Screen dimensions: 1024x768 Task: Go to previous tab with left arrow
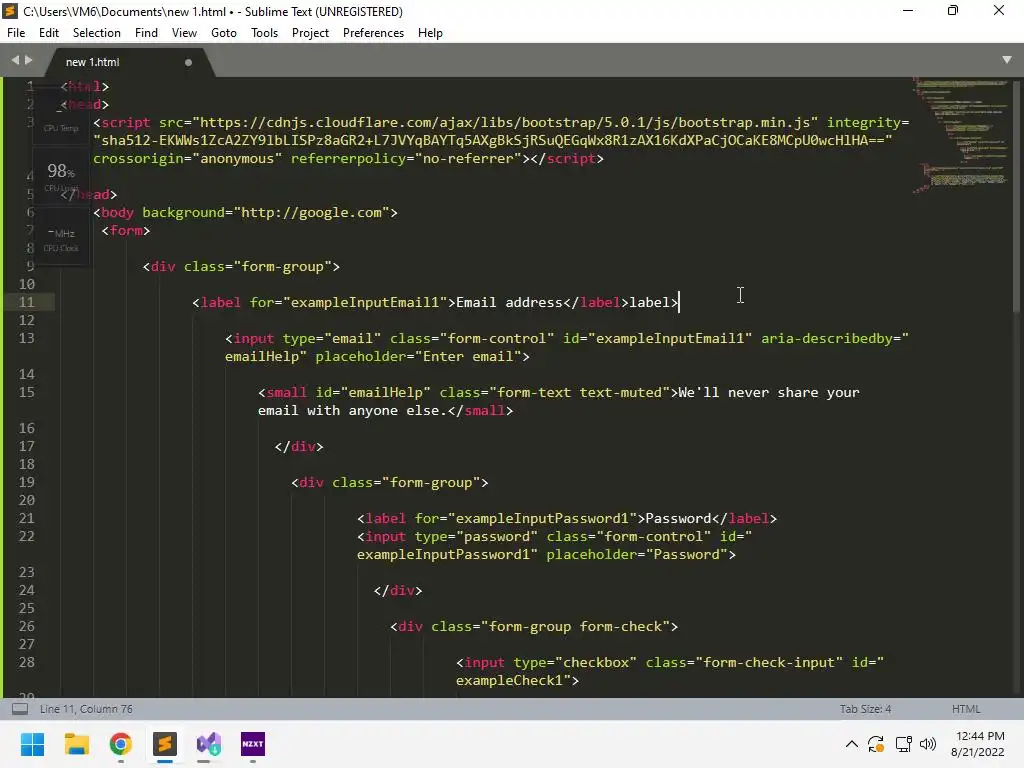pos(15,60)
